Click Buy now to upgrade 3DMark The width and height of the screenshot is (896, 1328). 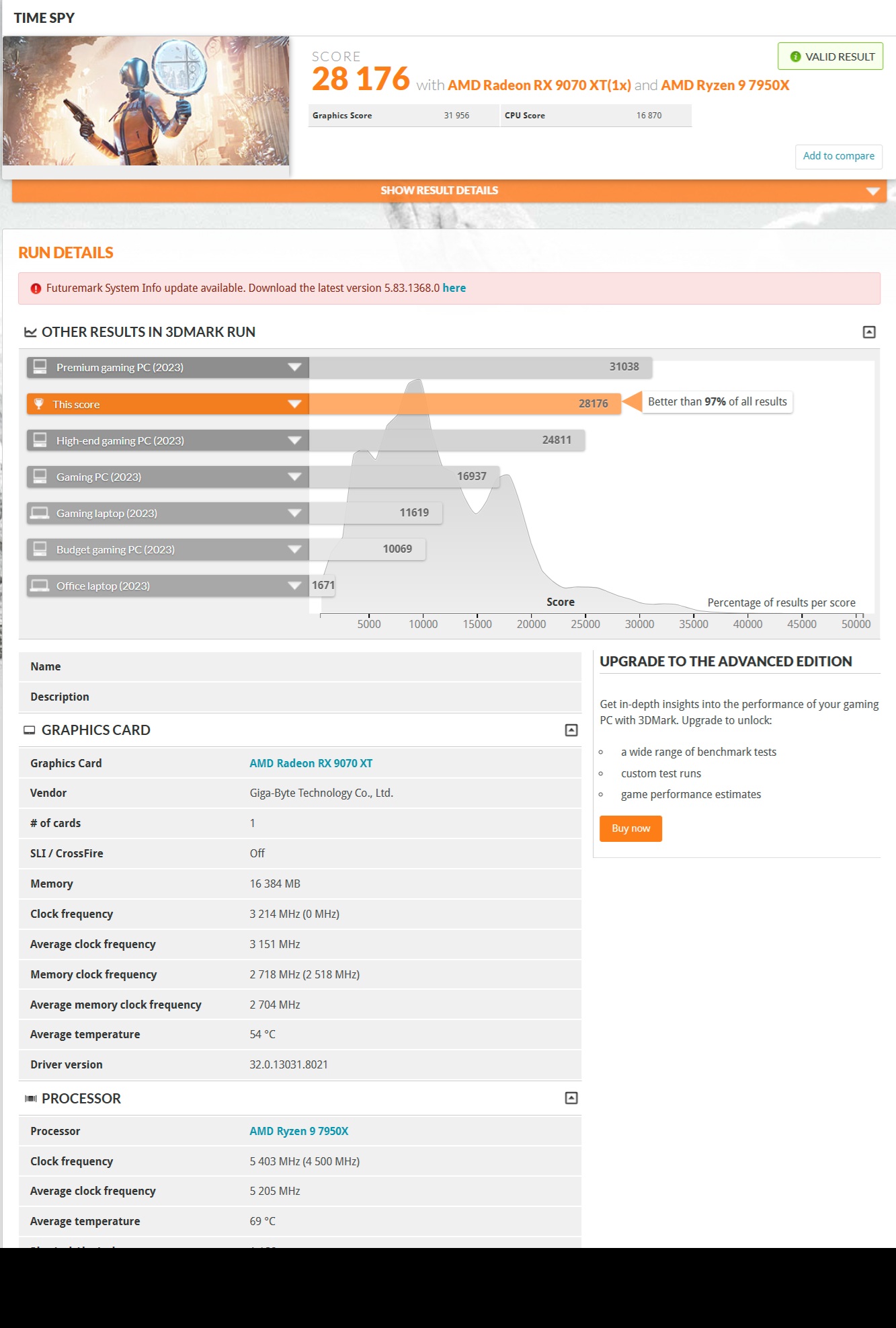tap(630, 828)
